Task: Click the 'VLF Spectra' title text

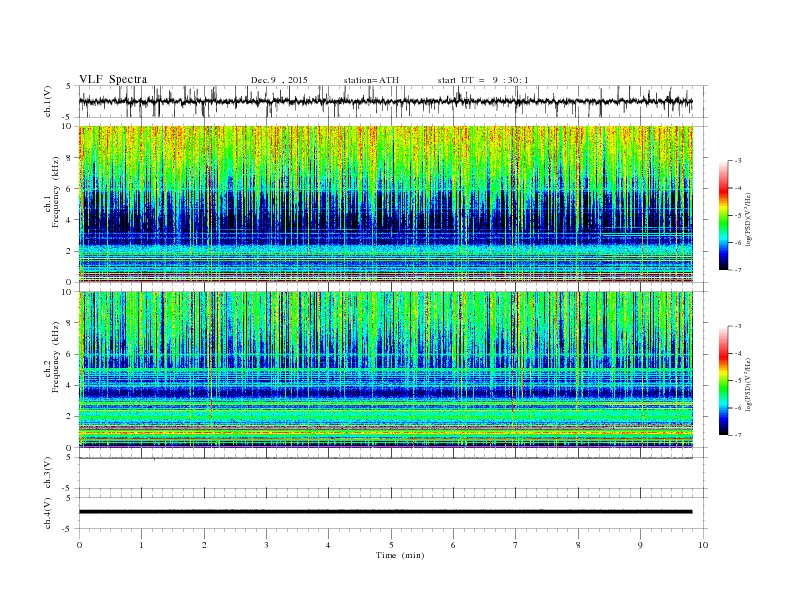Action: [x=113, y=79]
